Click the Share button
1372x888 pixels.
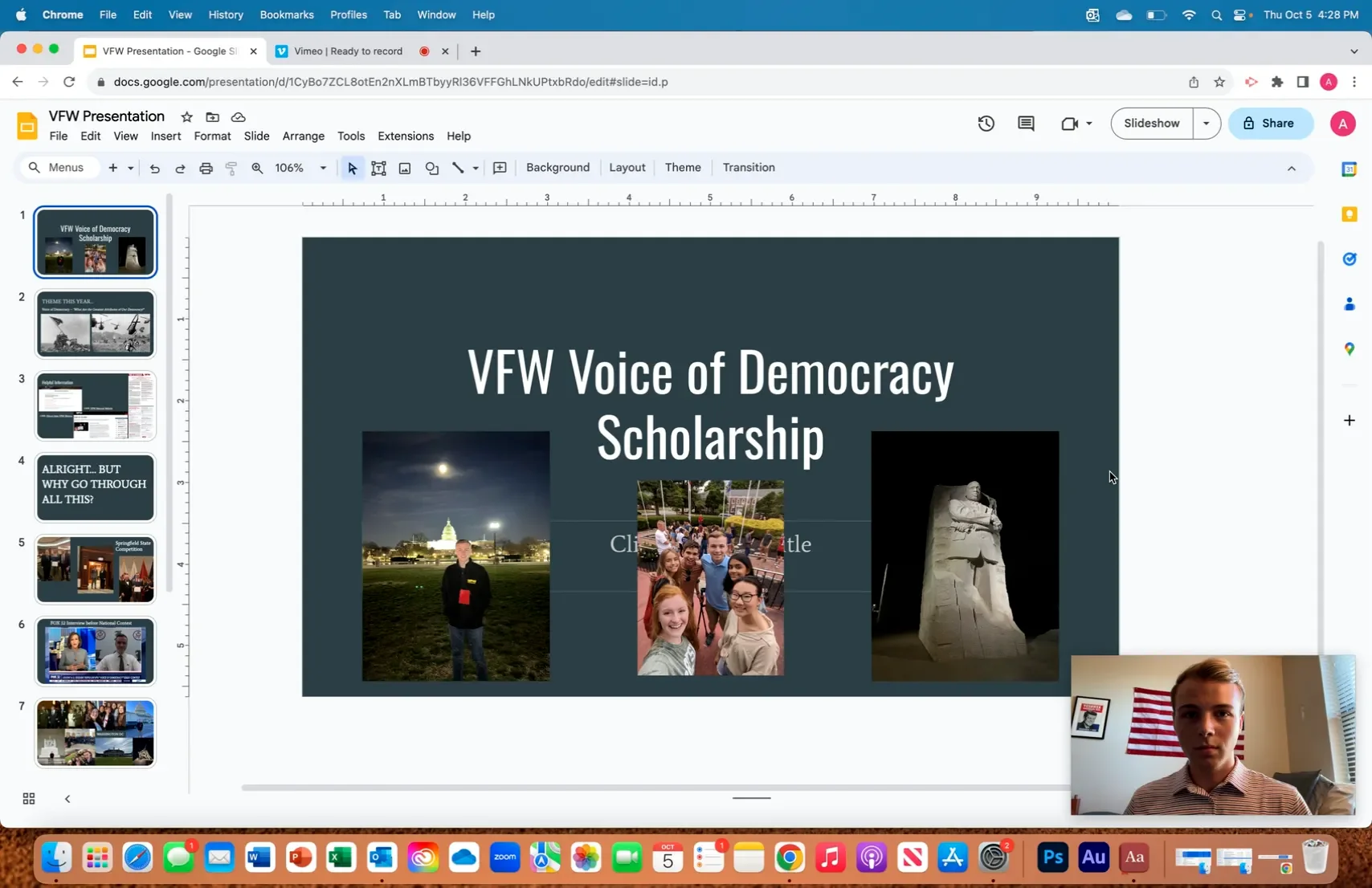[x=1270, y=124]
